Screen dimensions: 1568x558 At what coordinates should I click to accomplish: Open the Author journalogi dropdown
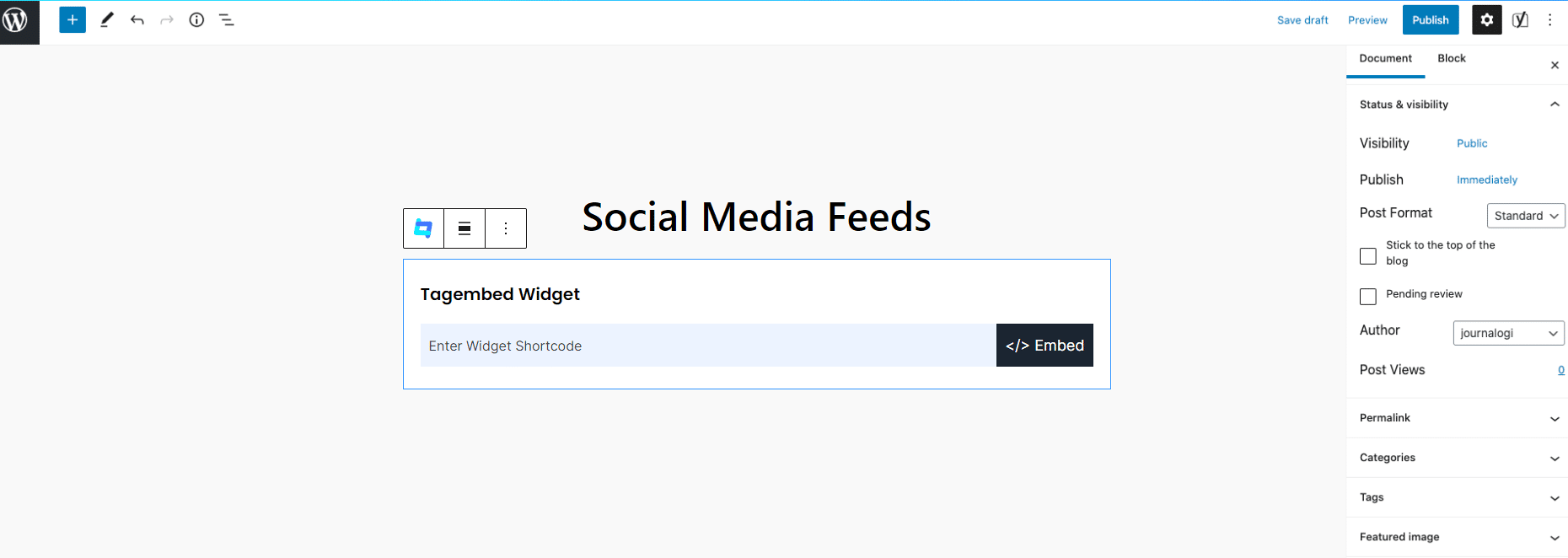point(1508,333)
